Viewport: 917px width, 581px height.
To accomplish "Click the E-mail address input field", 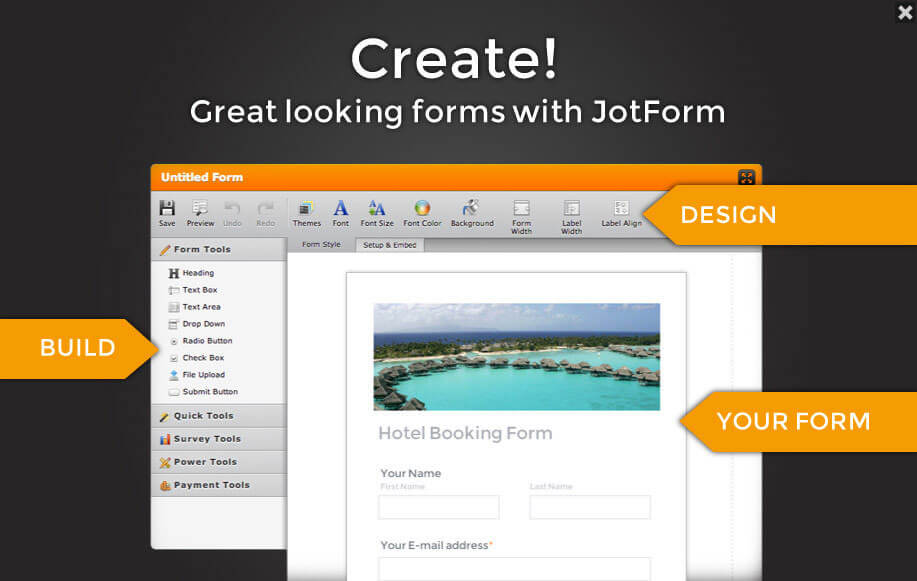I will point(514,569).
